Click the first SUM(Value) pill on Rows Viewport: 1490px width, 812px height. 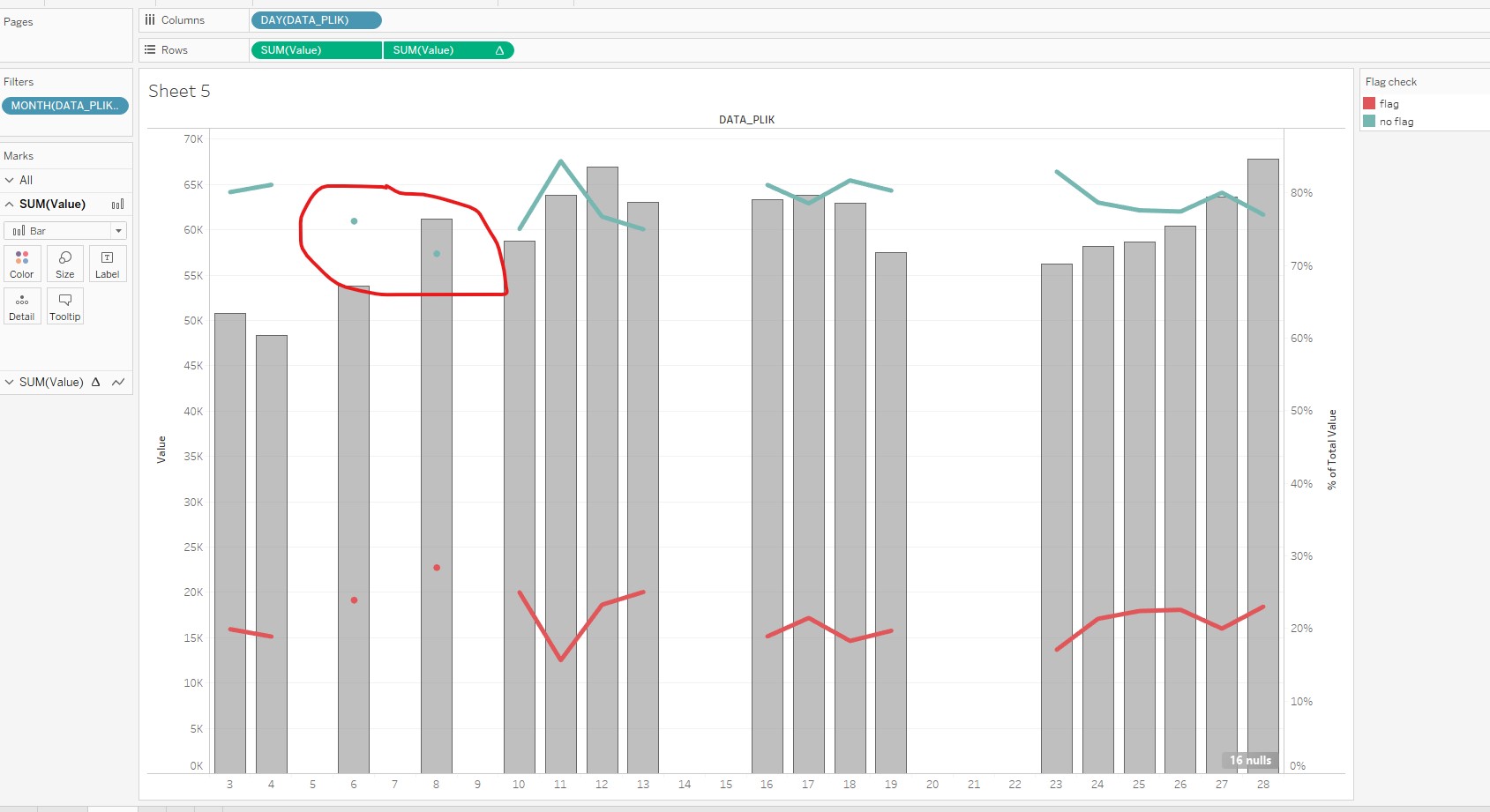316,50
